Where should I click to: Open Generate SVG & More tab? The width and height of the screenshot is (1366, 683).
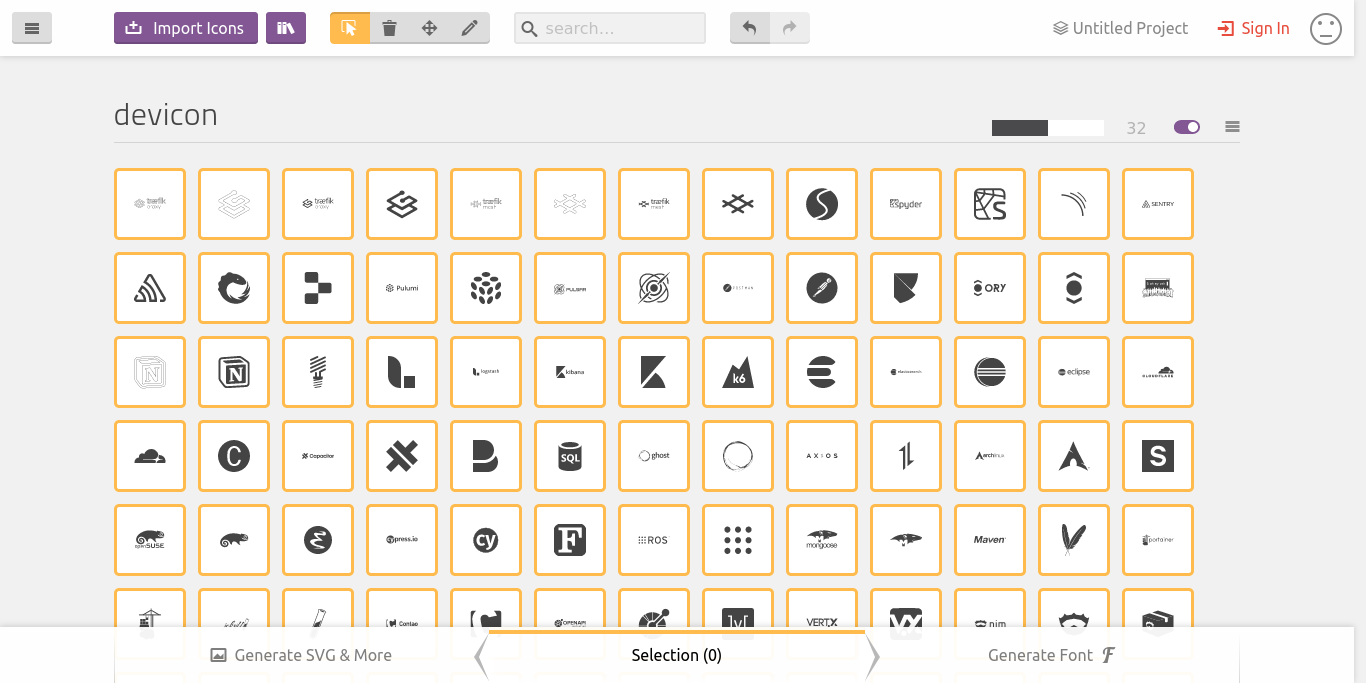[x=301, y=655]
